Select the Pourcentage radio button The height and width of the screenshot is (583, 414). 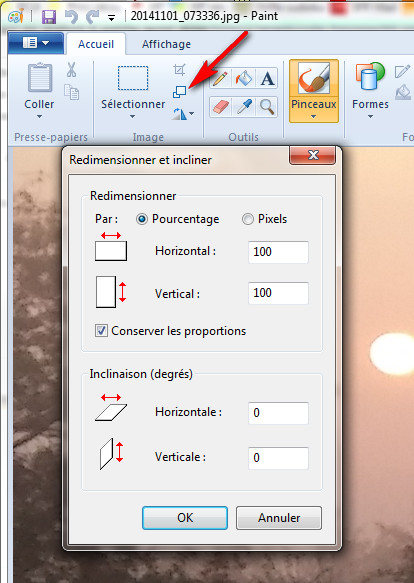tap(141, 219)
